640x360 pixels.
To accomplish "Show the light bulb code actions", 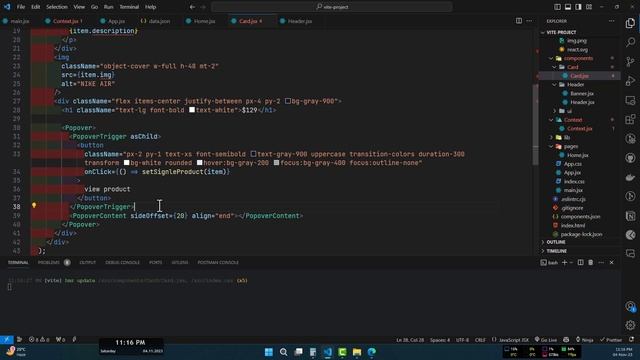I will [34, 205].
